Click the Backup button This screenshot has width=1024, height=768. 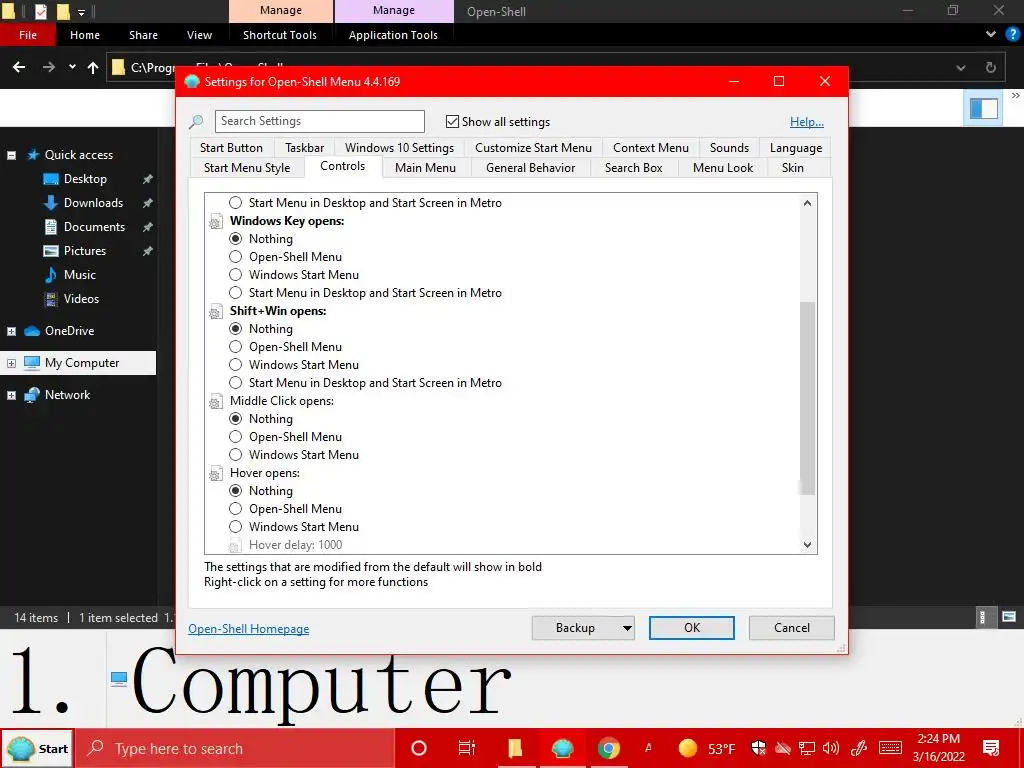coord(575,628)
